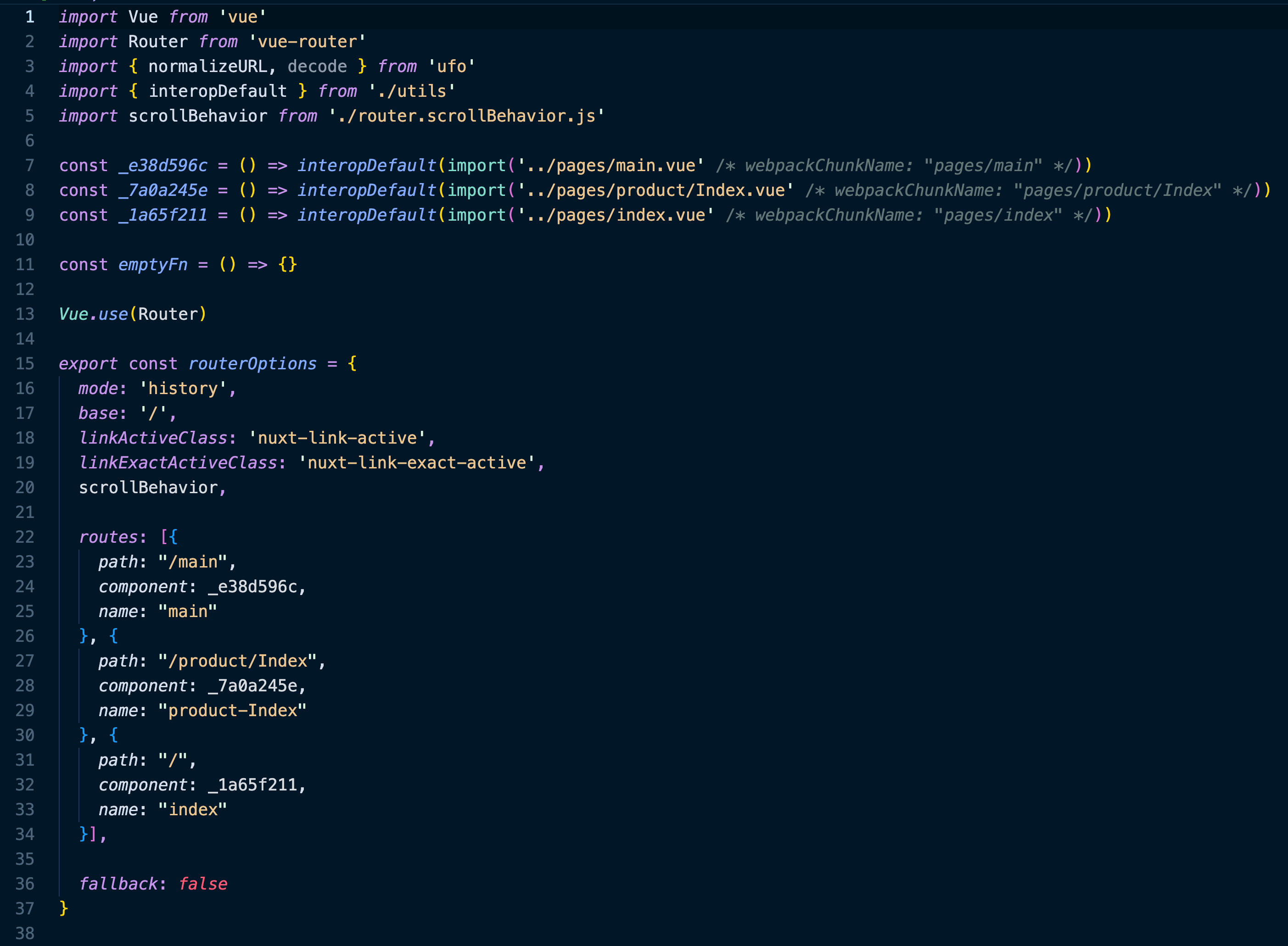Click '../pages/product/Index.vue' import path

coord(655,190)
